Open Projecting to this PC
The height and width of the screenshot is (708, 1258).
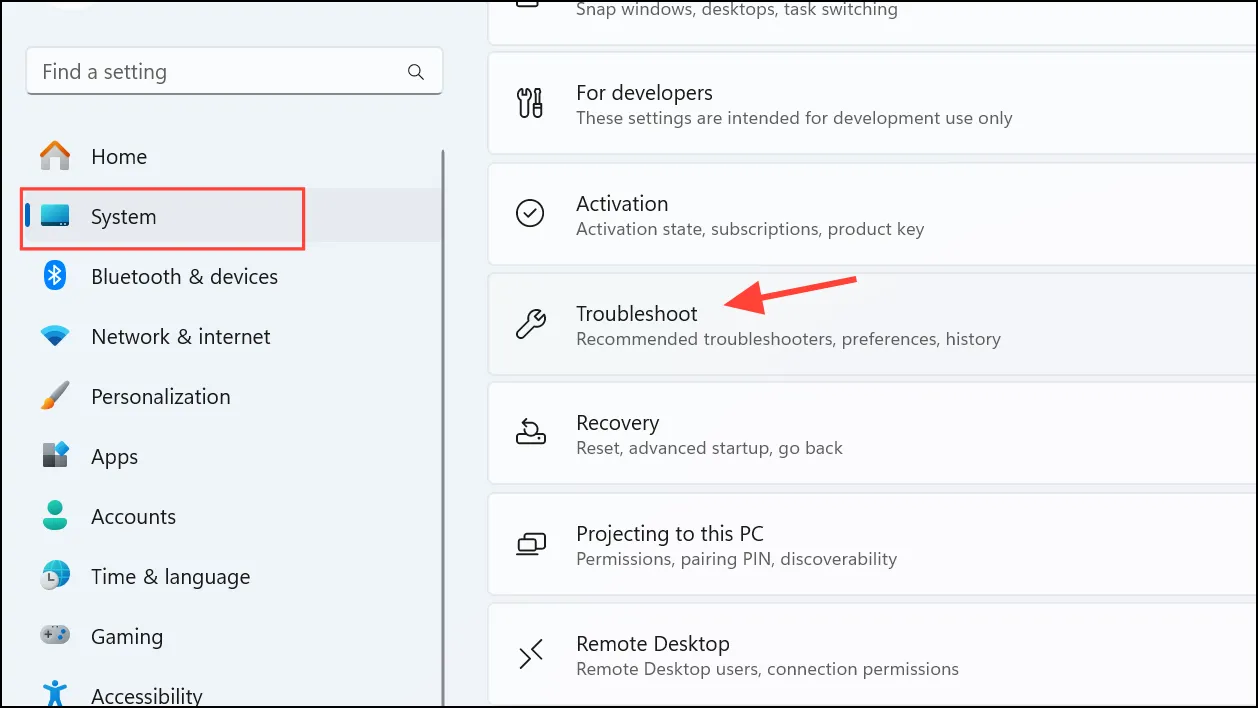(x=873, y=544)
